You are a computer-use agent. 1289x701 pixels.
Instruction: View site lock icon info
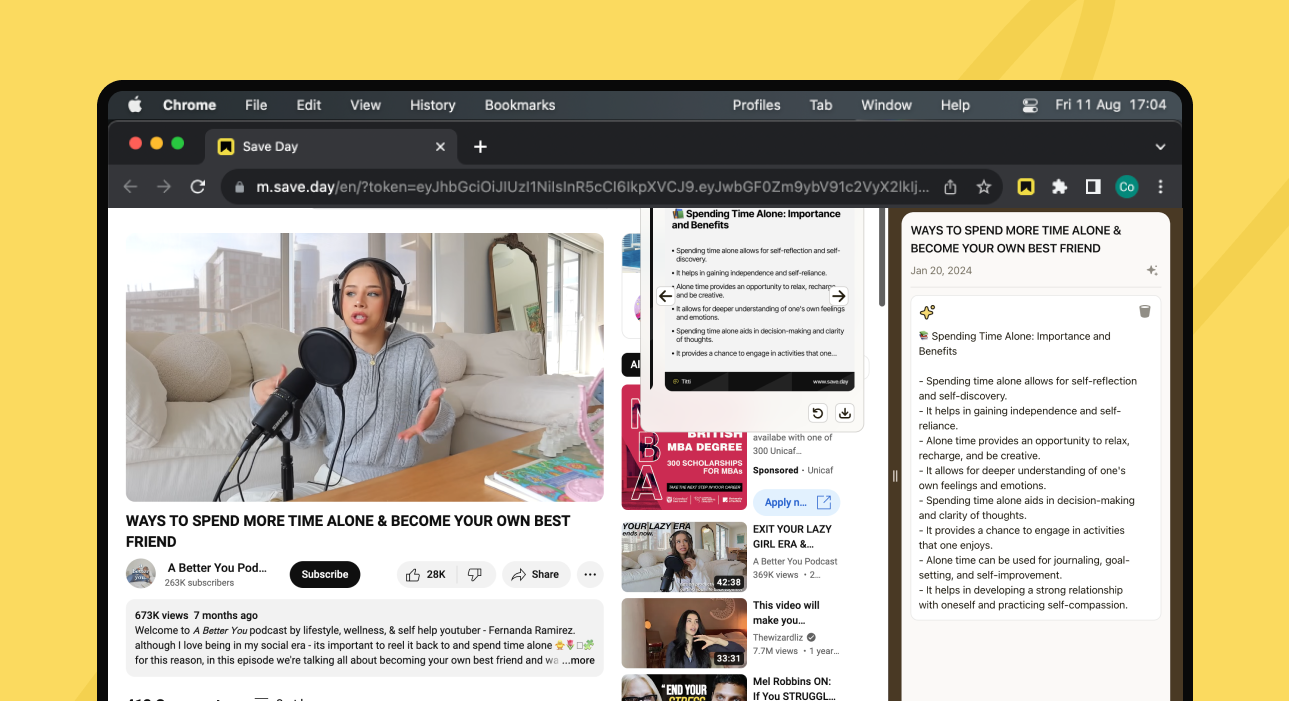(239, 187)
